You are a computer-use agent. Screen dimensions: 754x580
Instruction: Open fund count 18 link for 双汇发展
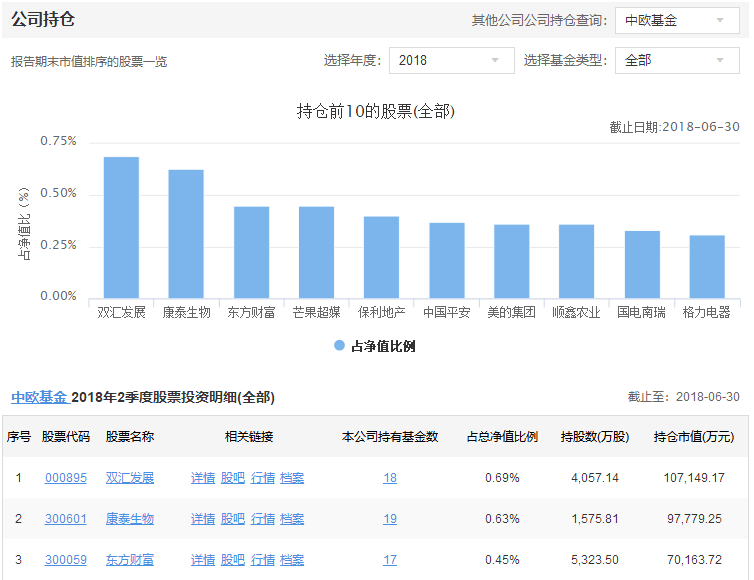[390, 478]
